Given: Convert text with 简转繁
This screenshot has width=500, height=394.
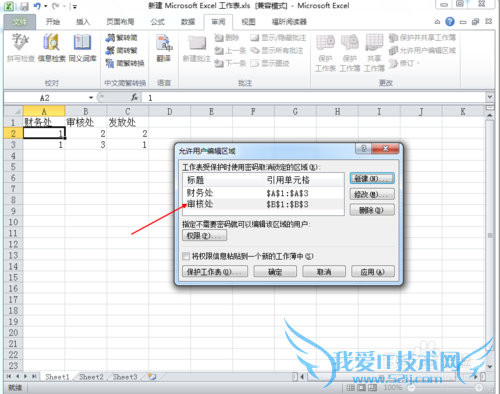Looking at the screenshot, I should pyautogui.click(x=122, y=50).
